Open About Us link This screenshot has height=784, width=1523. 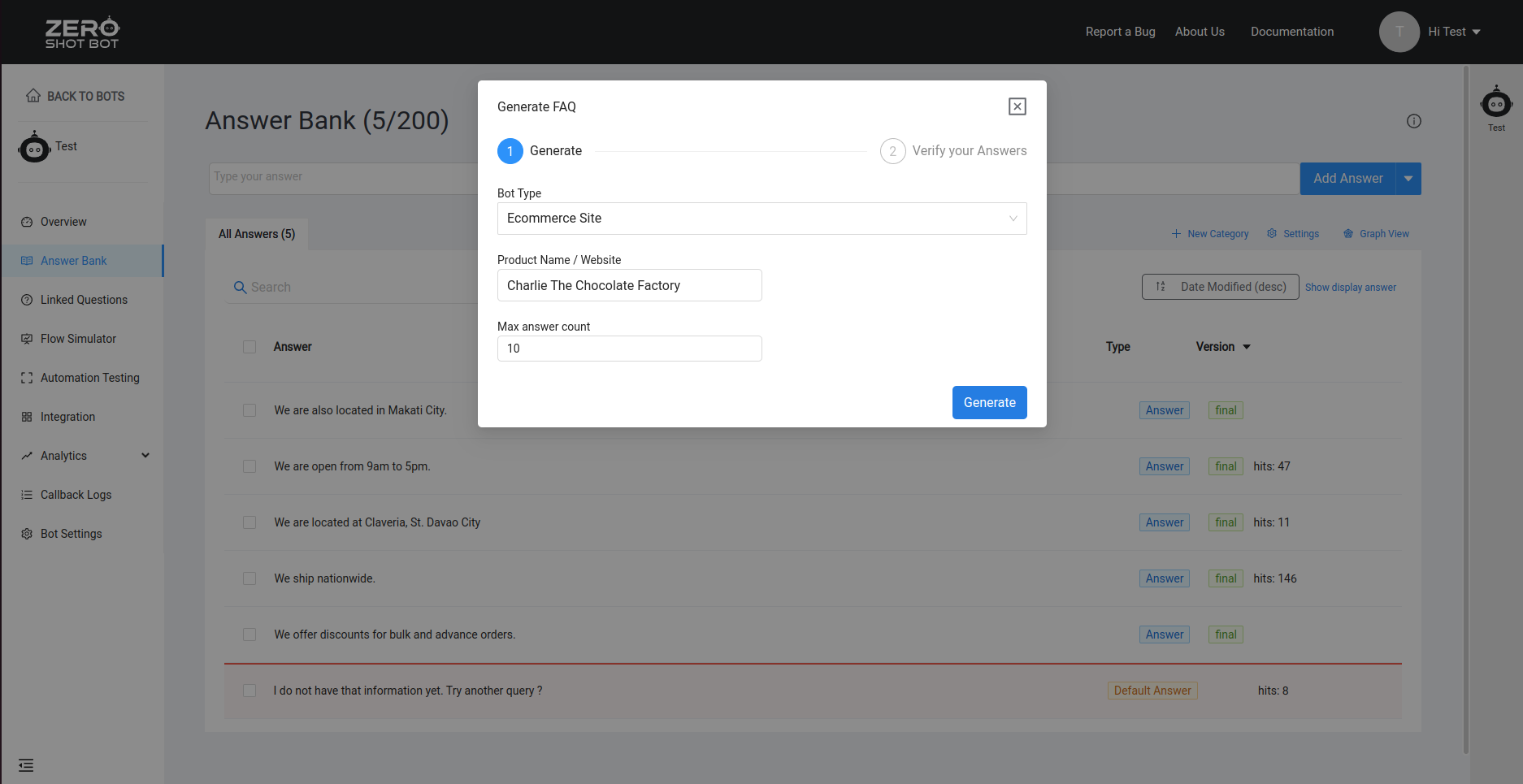(1200, 32)
